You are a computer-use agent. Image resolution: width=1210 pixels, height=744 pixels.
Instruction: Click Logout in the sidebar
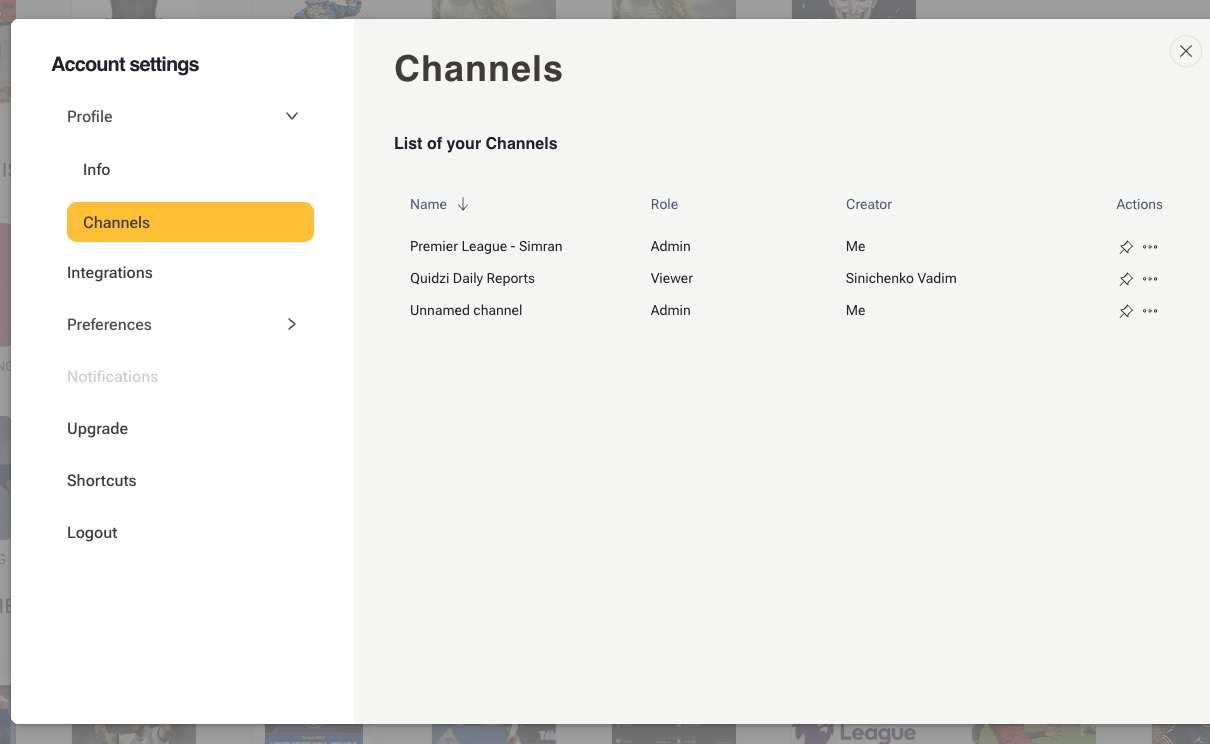point(93,533)
